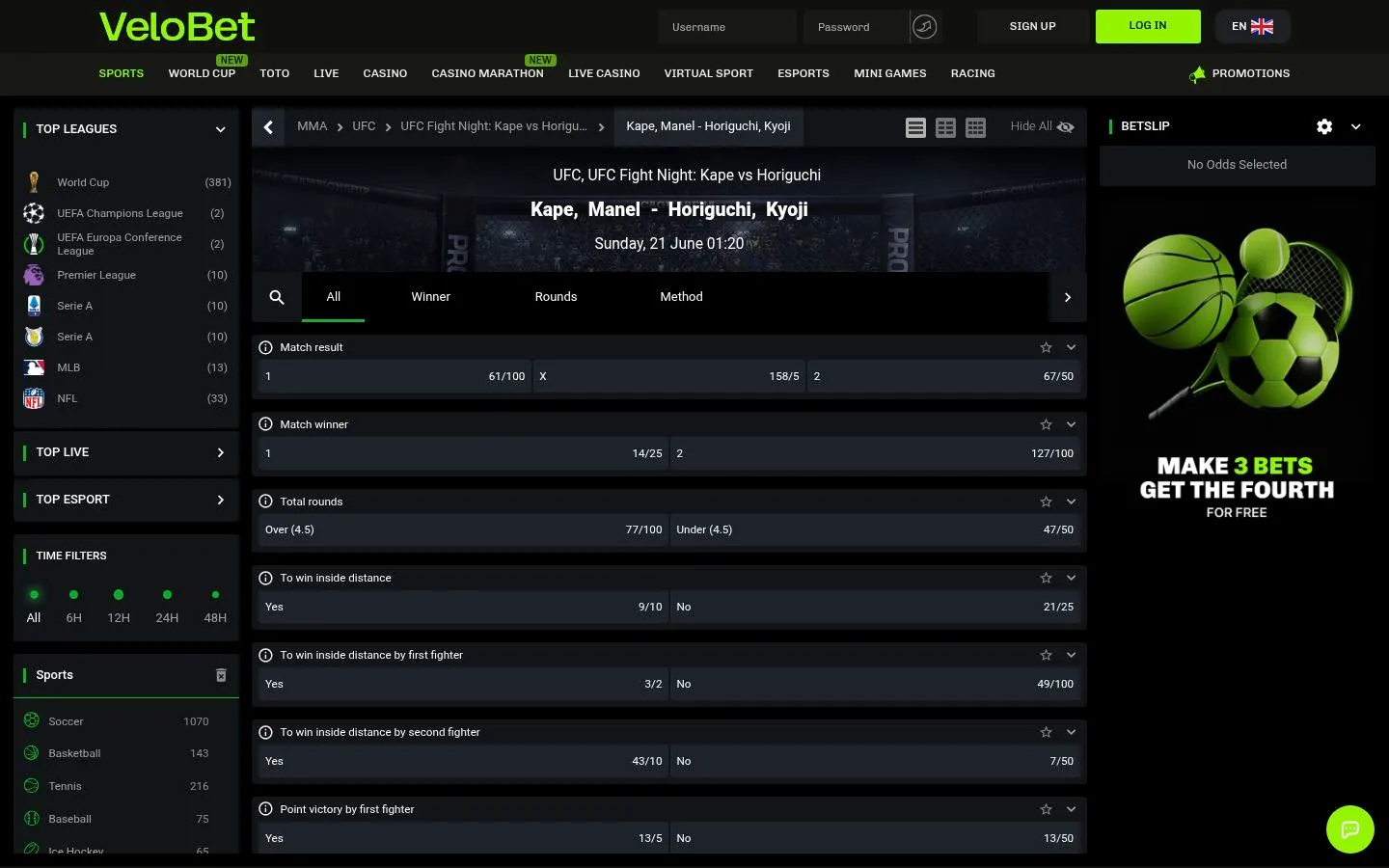The image size is (1389, 868).
Task: Open the Live Casino menu
Action: [x=604, y=73]
